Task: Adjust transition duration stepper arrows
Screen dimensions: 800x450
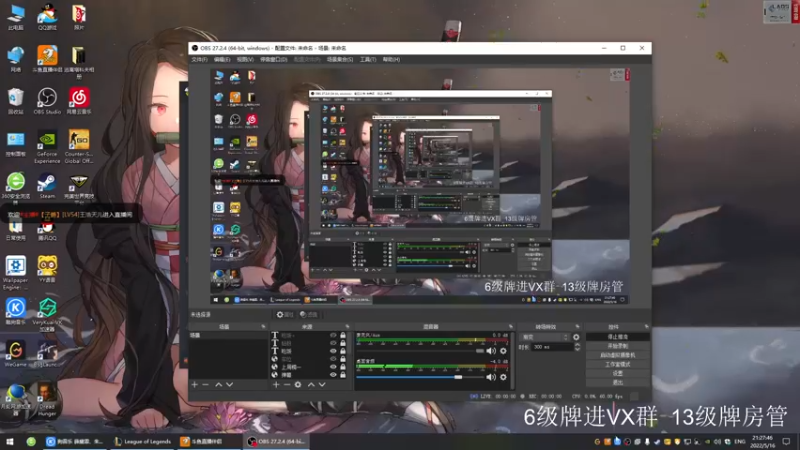Action: tap(577, 347)
